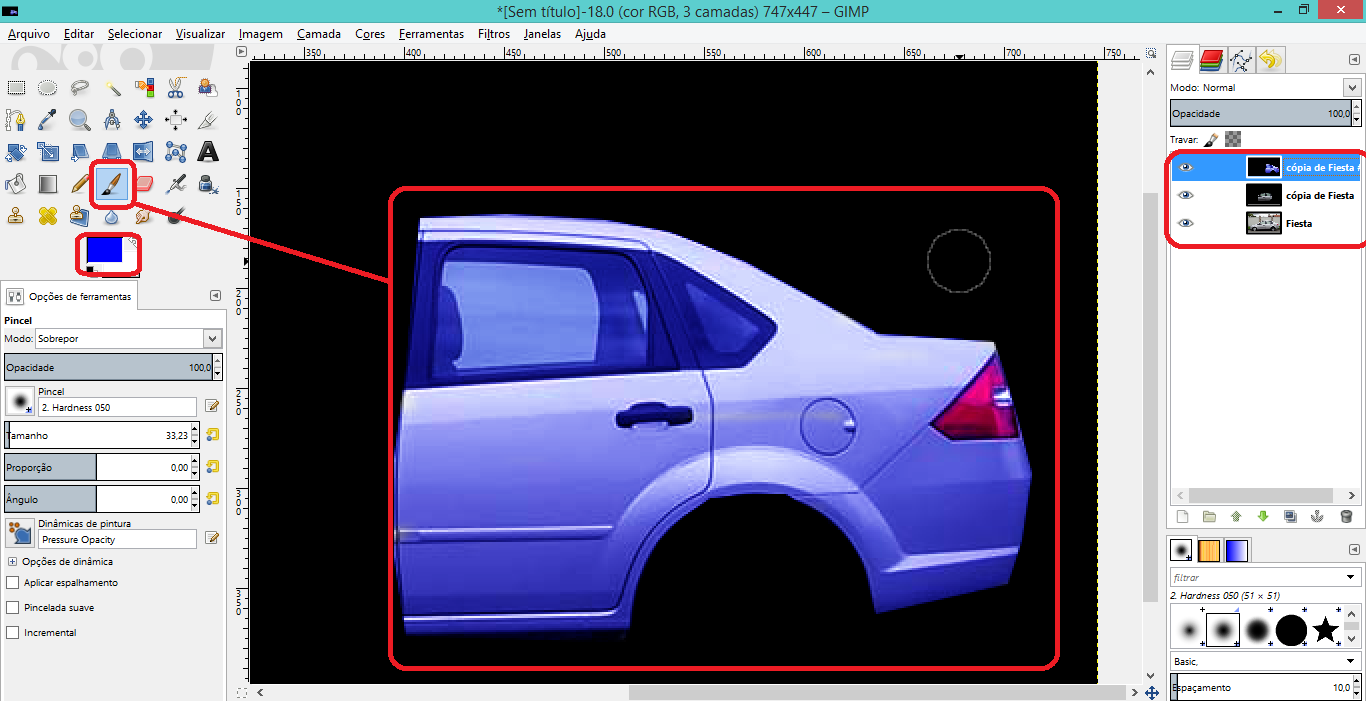Choose the Scissors Select tool
The image size is (1366, 701).
tap(176, 88)
